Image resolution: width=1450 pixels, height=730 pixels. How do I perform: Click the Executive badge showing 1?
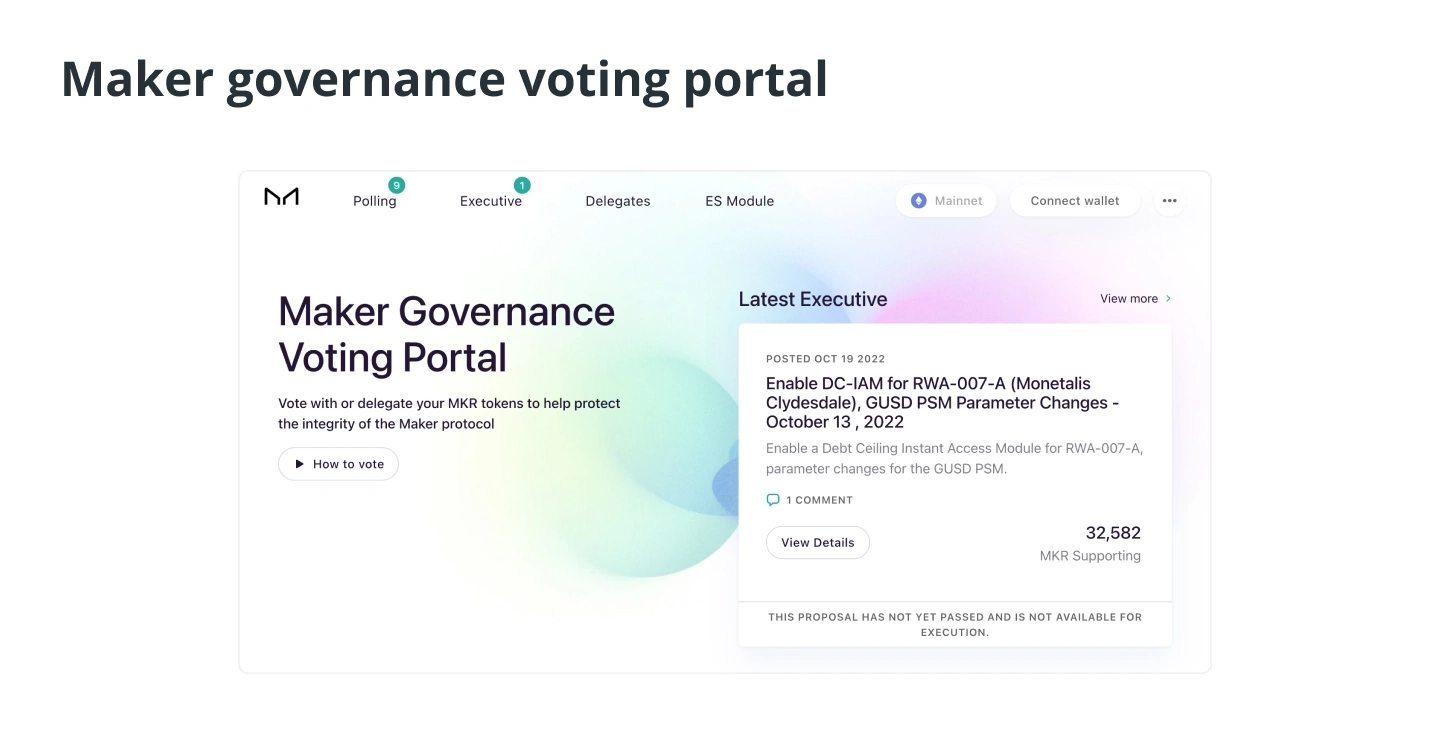pos(522,185)
